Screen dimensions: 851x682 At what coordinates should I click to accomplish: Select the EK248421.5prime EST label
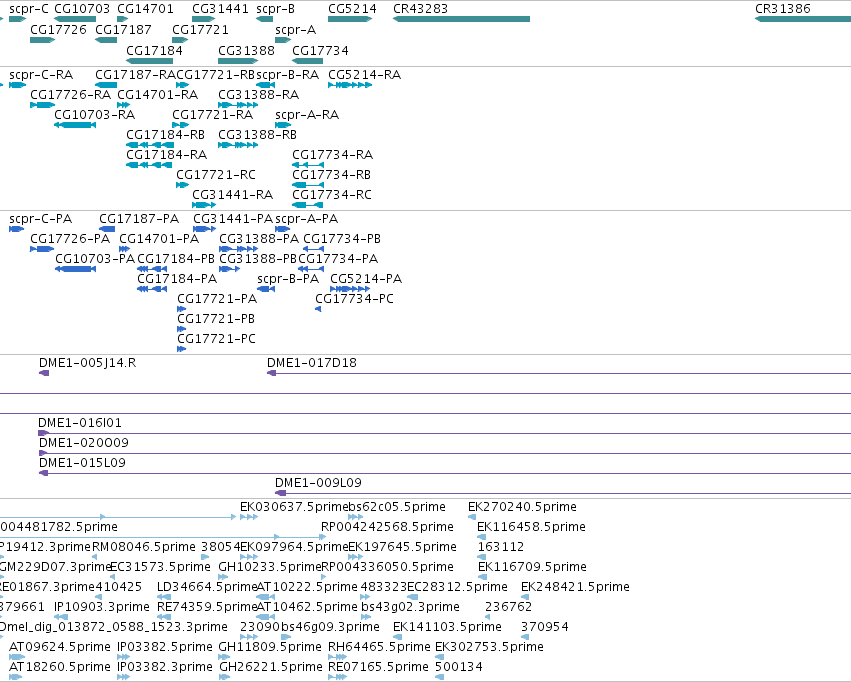click(575, 588)
